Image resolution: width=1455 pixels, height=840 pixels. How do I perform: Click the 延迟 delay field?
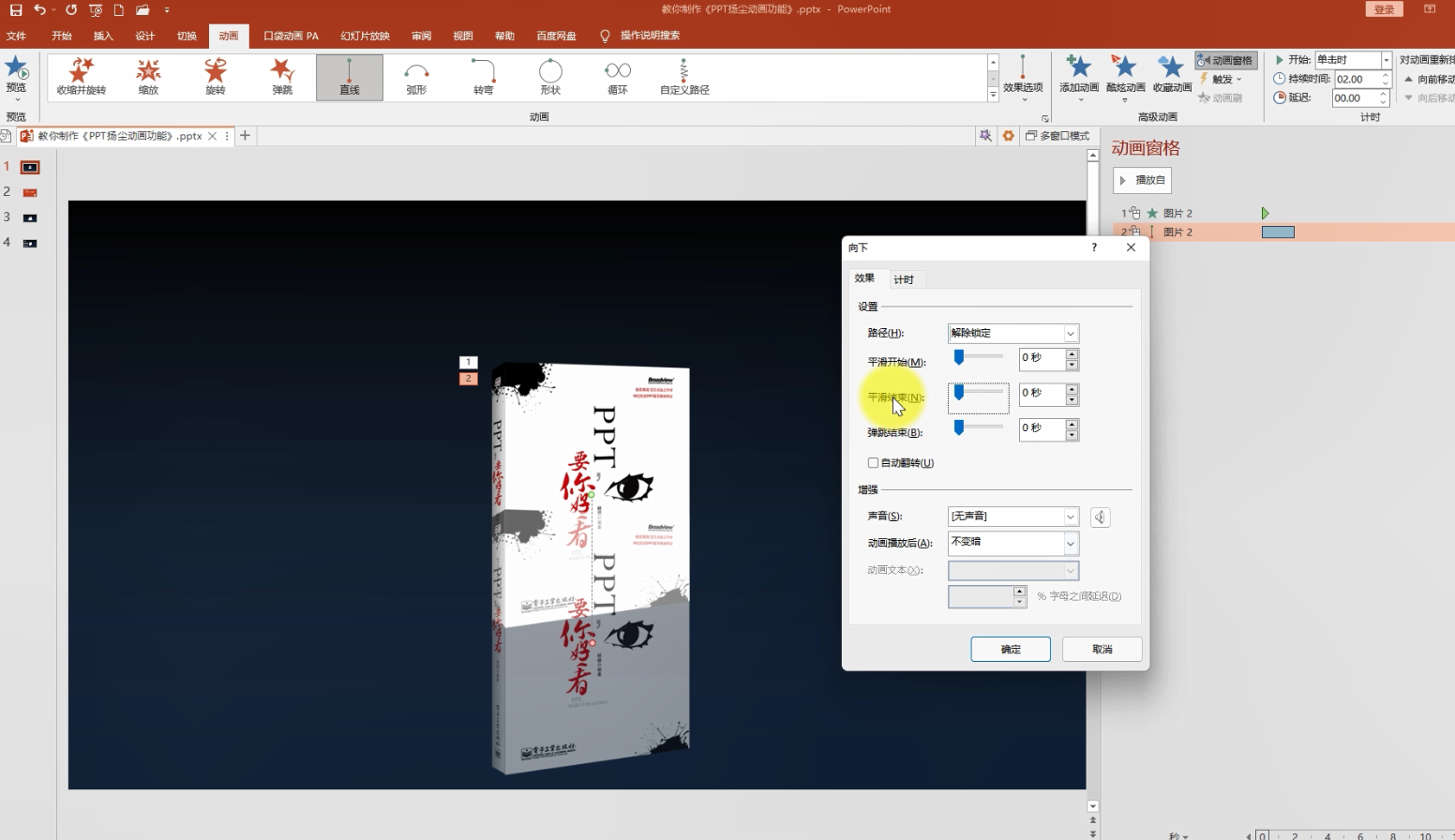(1355, 97)
